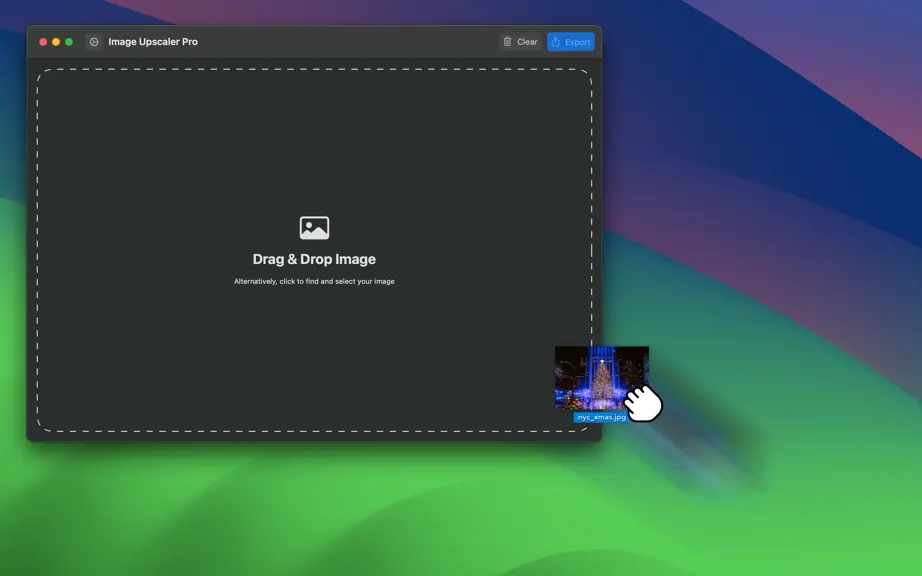Click the hand cursor graphic on the thumbnail
Image resolution: width=922 pixels, height=576 pixels.
click(x=643, y=403)
